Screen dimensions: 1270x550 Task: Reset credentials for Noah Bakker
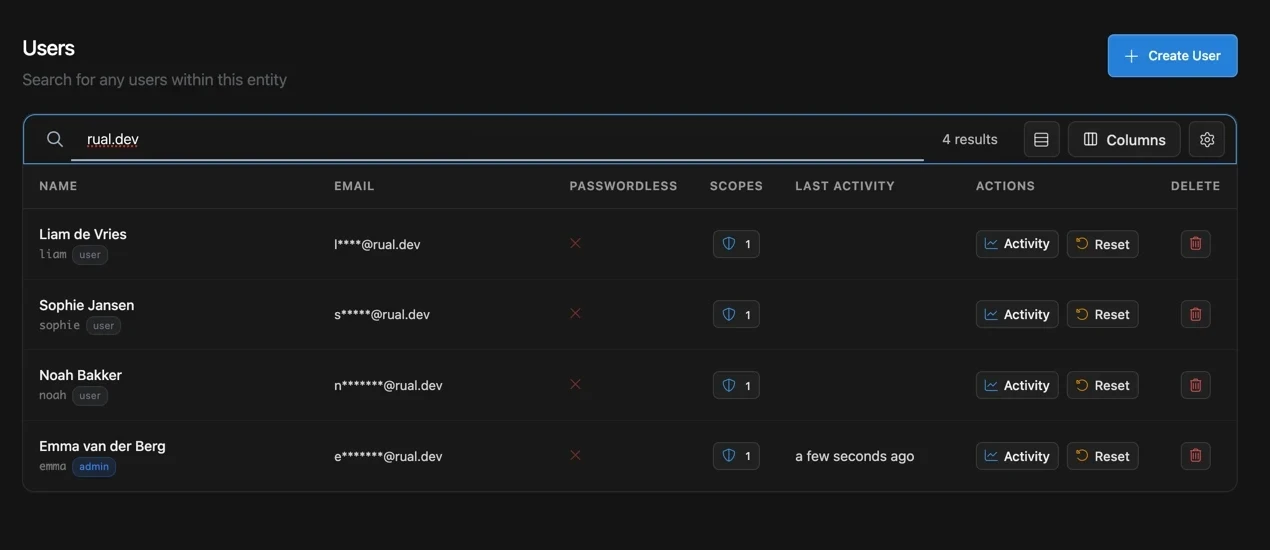(1102, 385)
